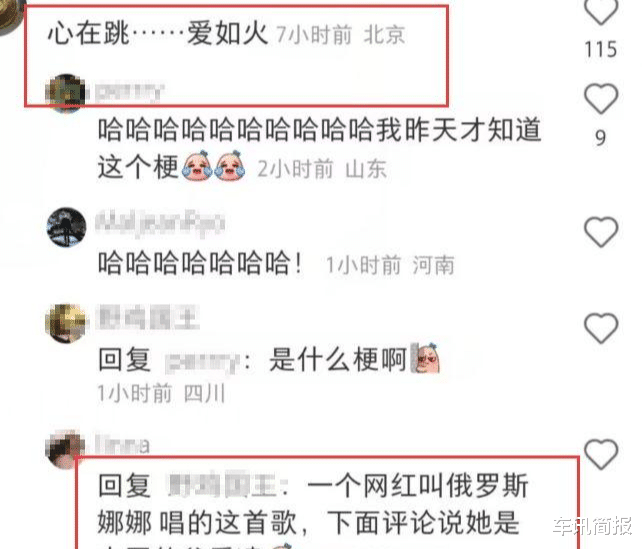Like the reply about 俄罗斯娜娜

tap(601, 454)
